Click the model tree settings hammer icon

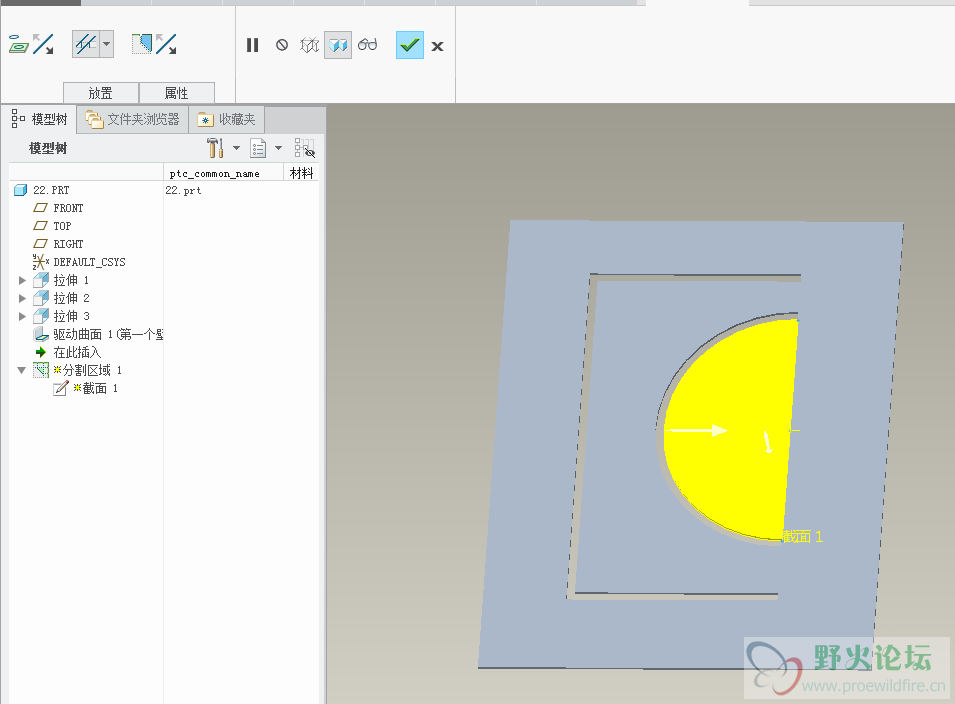[215, 148]
